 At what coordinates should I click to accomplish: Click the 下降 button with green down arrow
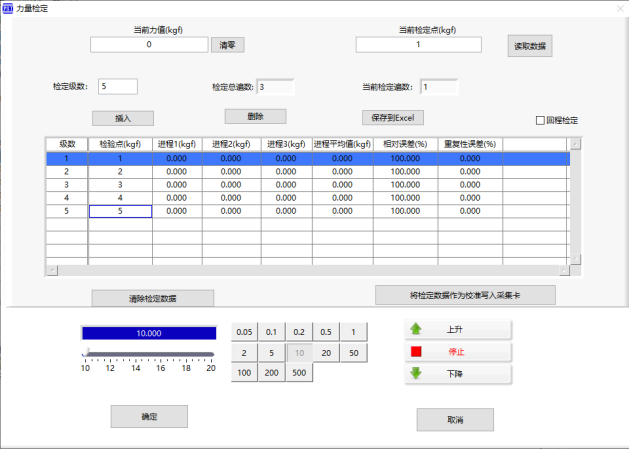457,374
